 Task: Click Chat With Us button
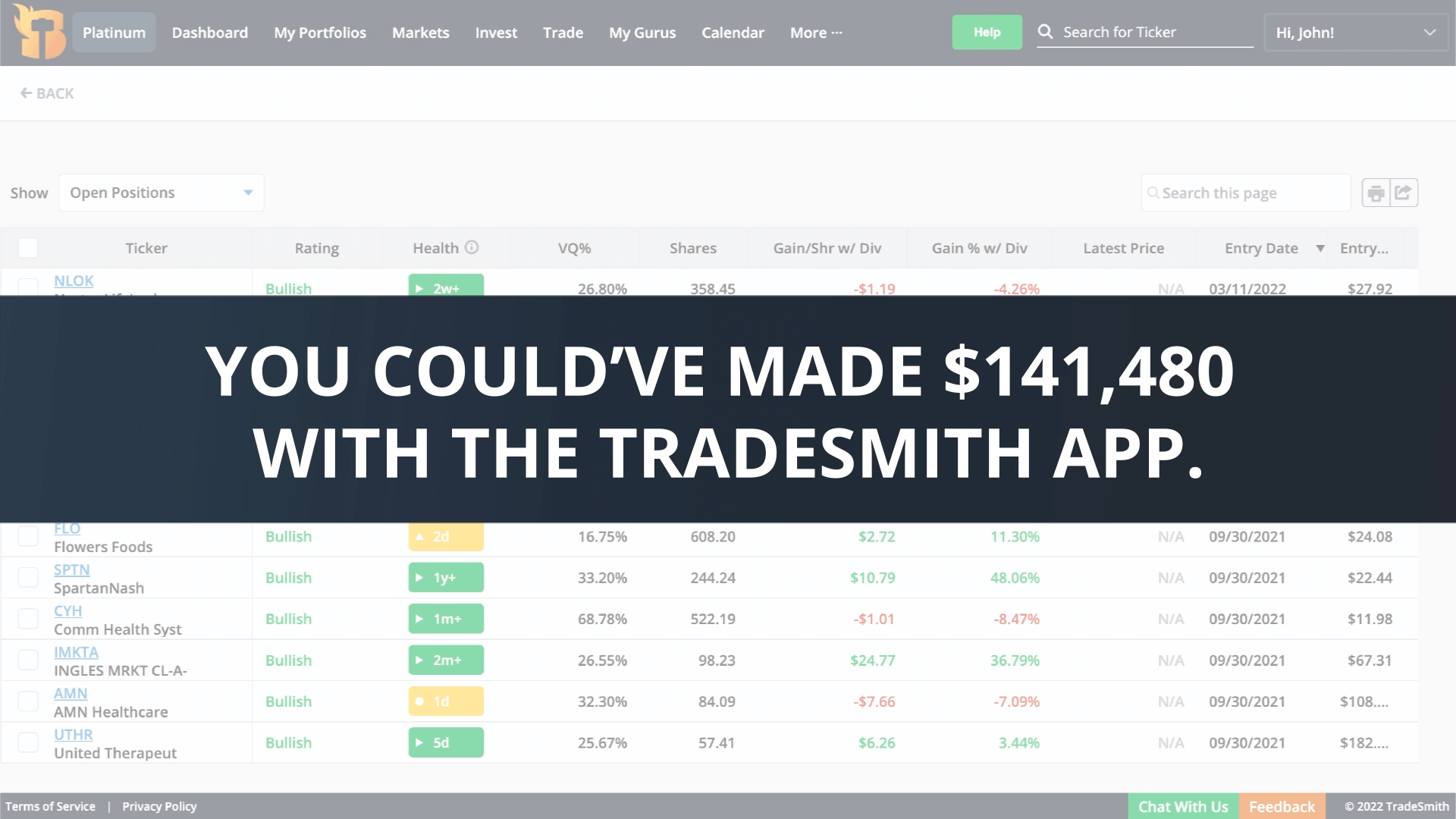pyautogui.click(x=1183, y=806)
